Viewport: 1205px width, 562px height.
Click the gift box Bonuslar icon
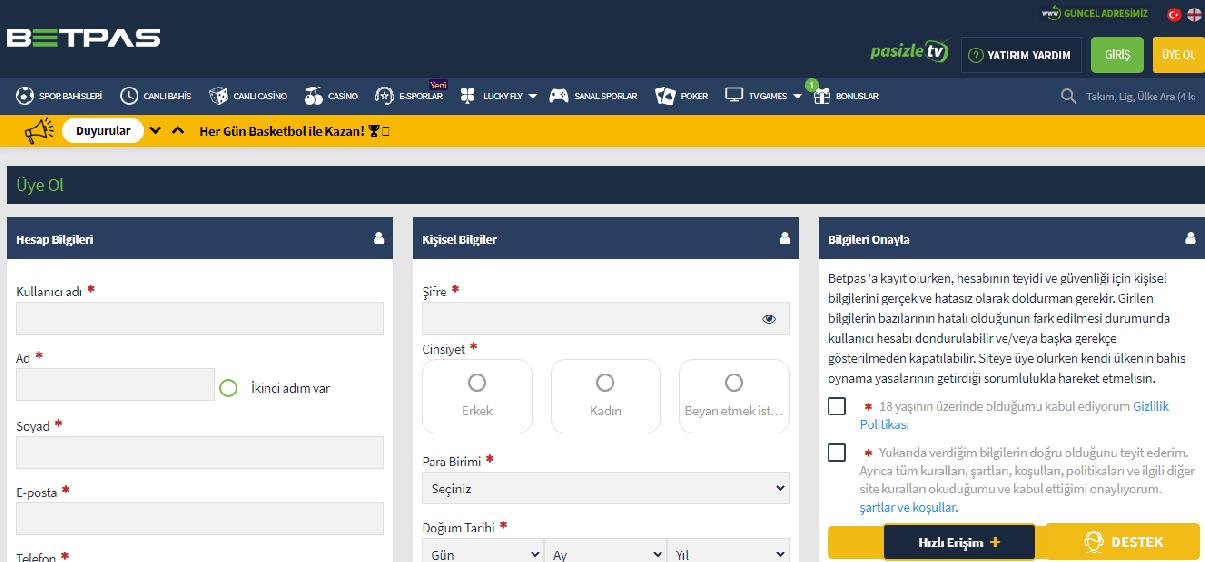(821, 96)
